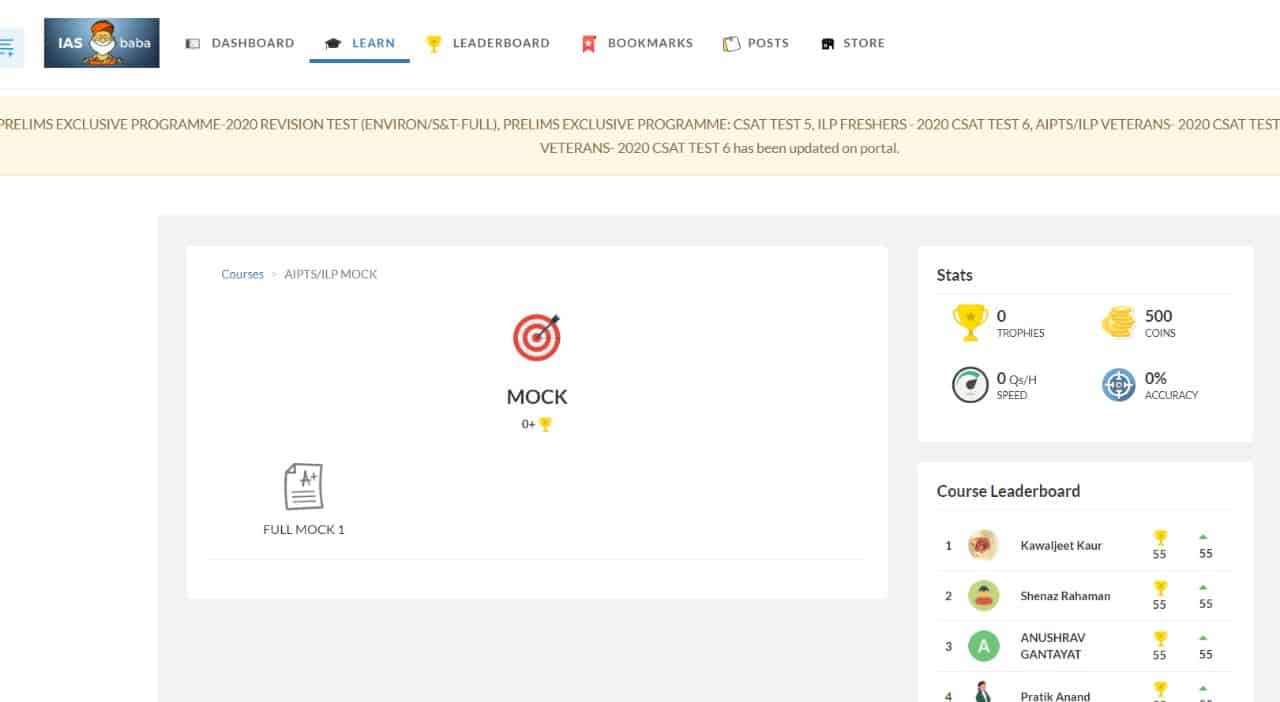Image resolution: width=1280 pixels, height=702 pixels.
Task: Click trophy icon in Kawaljeet Kaur row
Action: (1160, 538)
